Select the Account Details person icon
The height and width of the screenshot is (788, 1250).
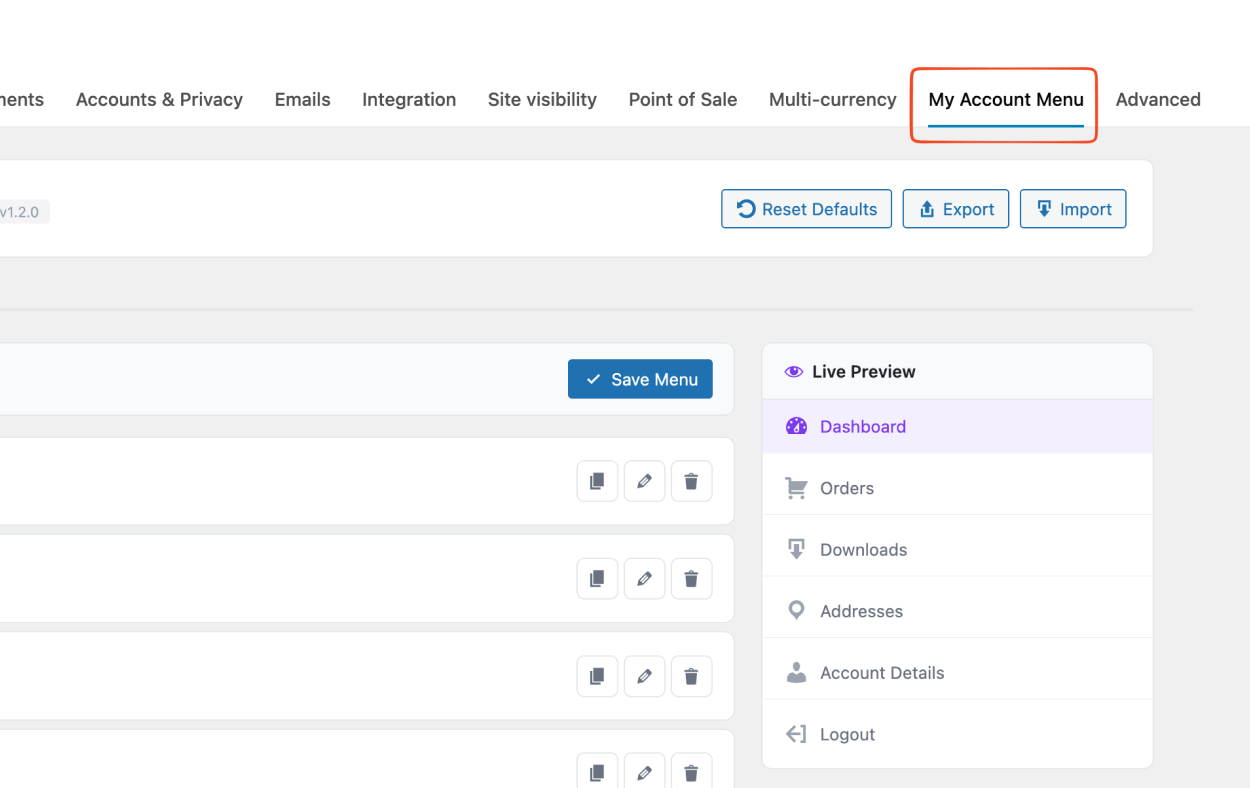click(796, 672)
